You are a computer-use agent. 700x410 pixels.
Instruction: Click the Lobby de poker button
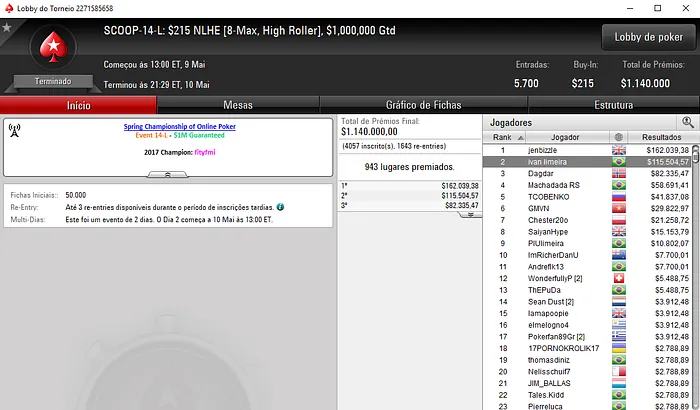pos(649,37)
